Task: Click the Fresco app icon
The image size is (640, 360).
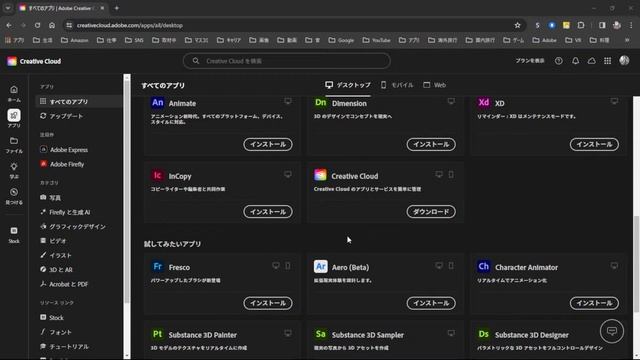Action: (x=158, y=267)
